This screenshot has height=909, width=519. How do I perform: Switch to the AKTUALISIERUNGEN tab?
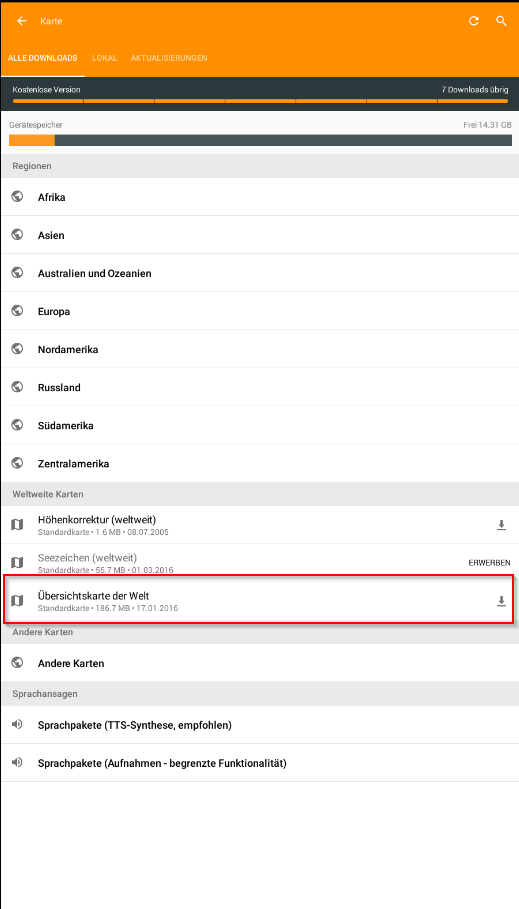pos(169,58)
